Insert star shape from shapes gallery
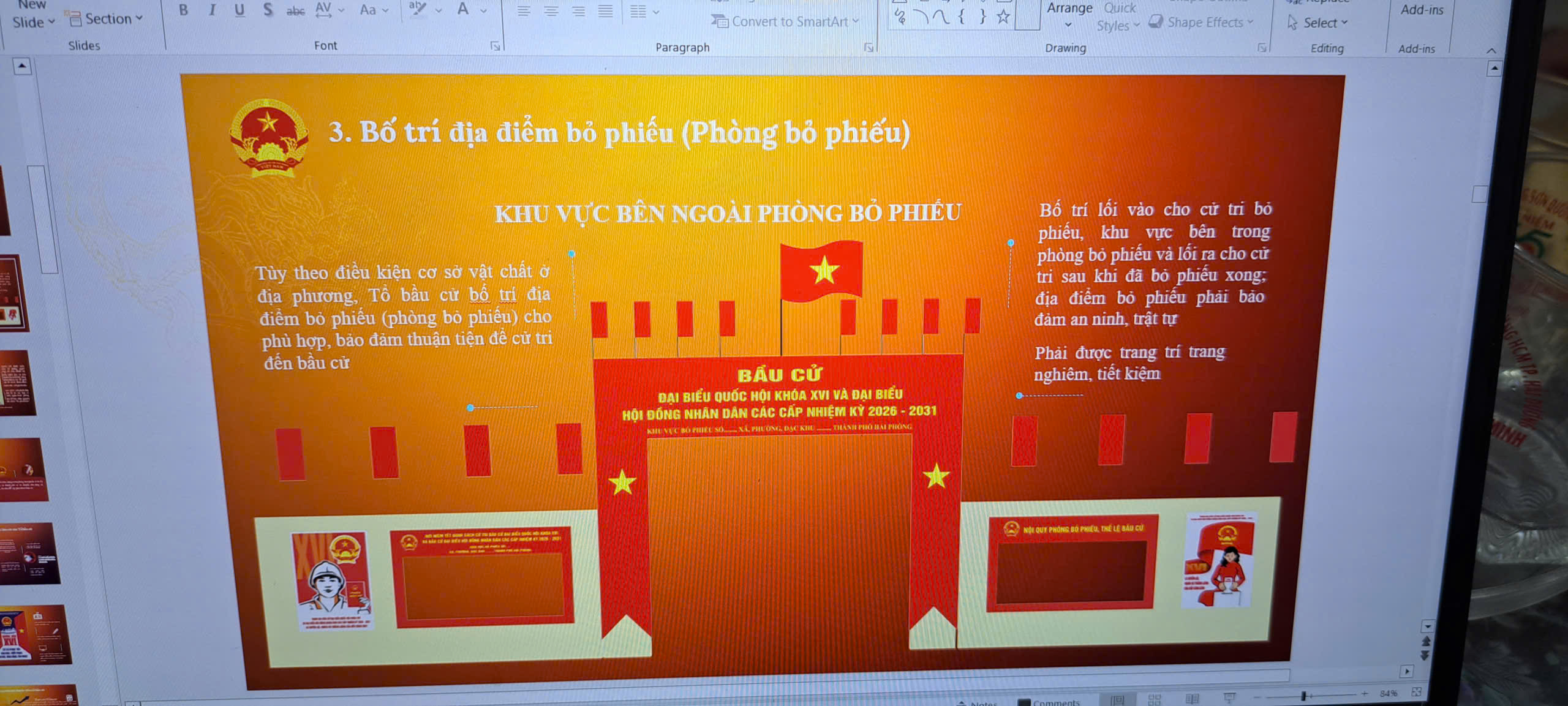1568x706 pixels. pos(1003,16)
